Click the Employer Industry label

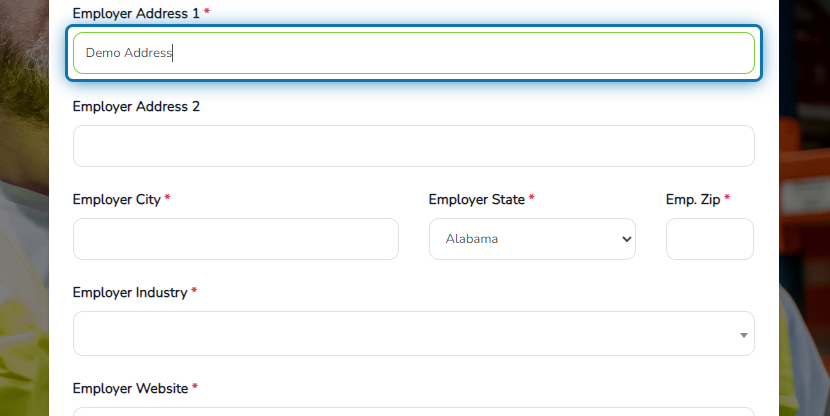130,293
